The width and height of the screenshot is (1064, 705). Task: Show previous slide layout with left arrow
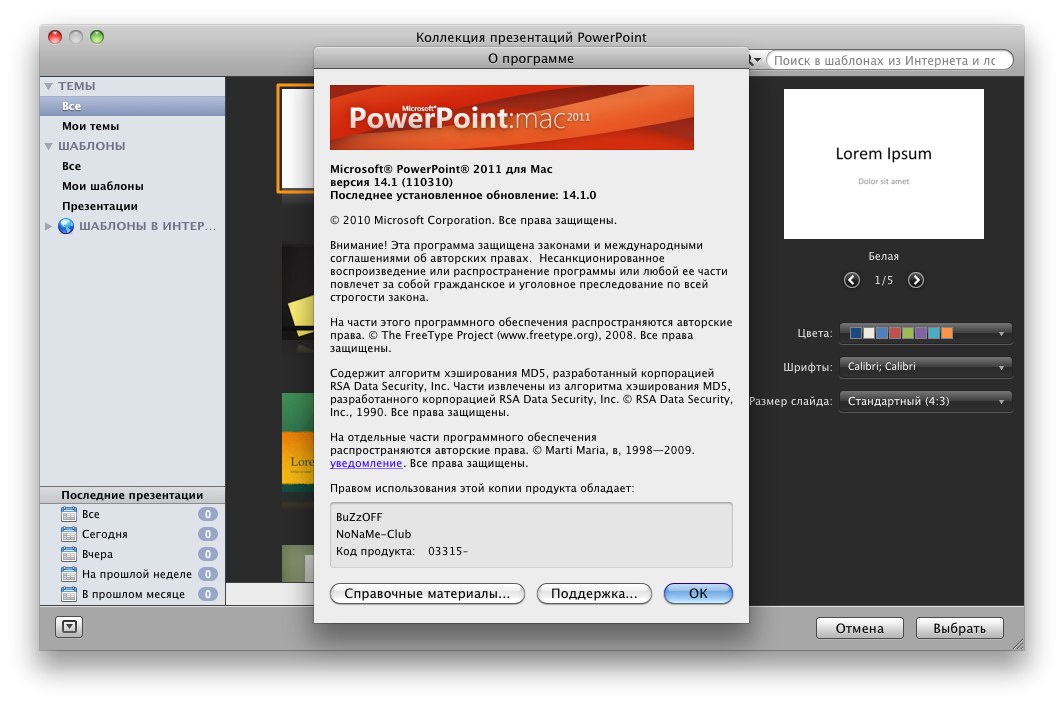click(852, 280)
